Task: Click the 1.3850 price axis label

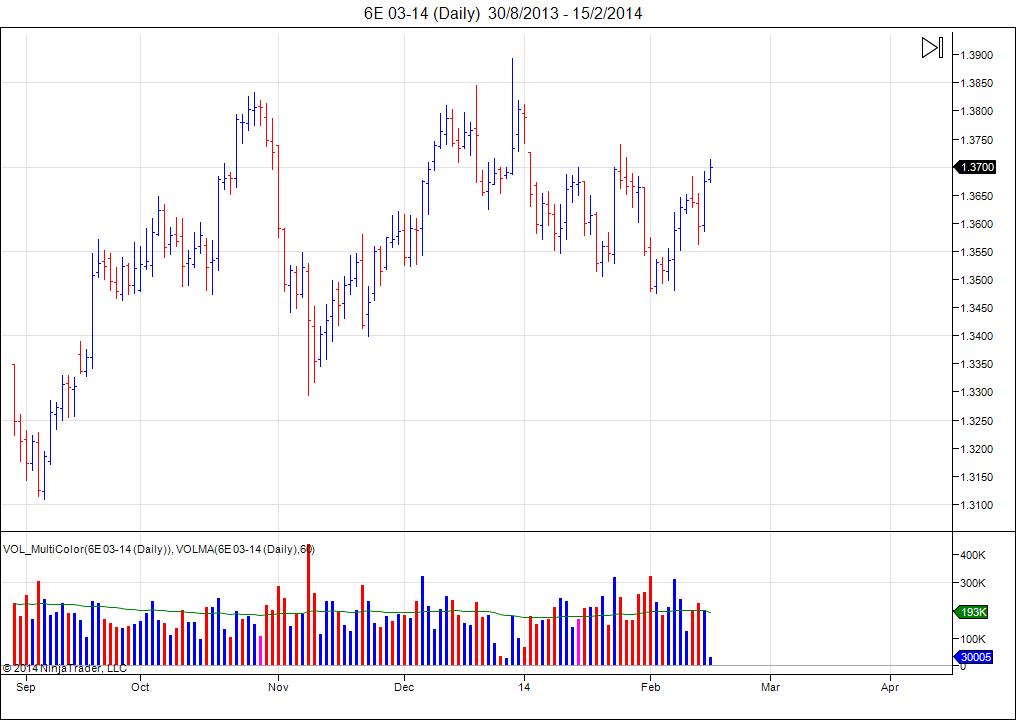Action: [976, 83]
